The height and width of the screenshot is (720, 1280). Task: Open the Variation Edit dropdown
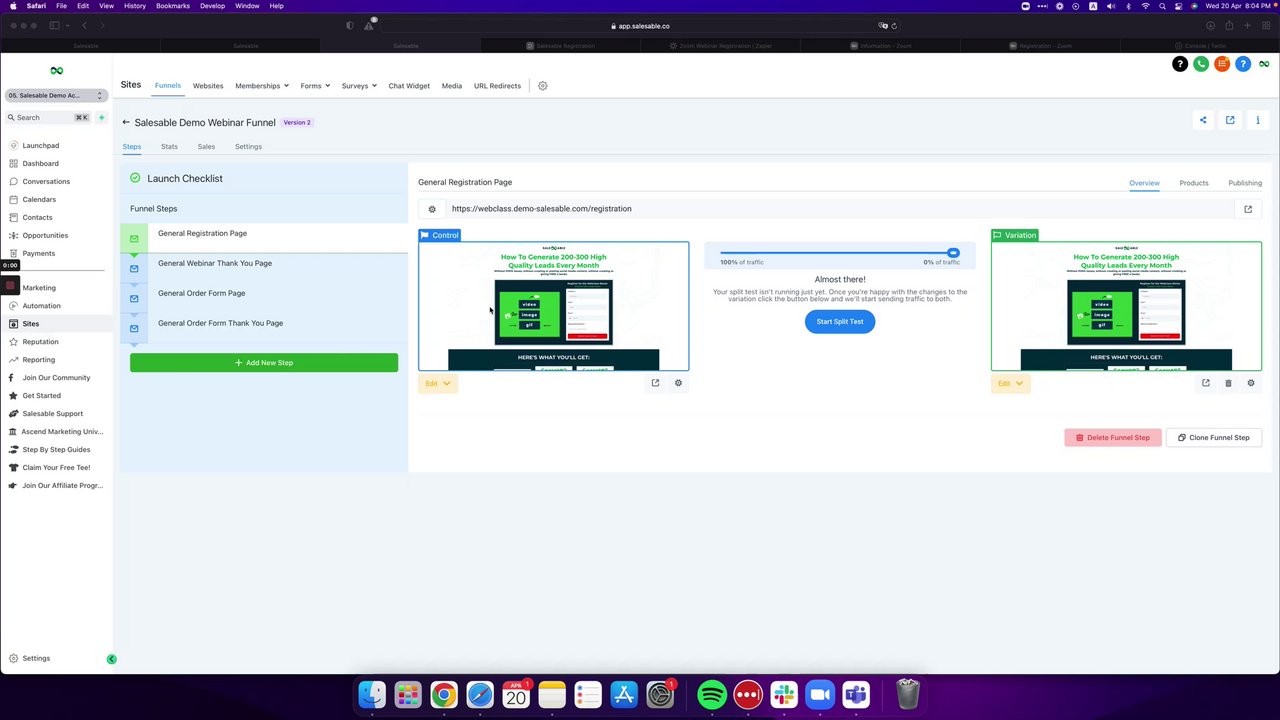1011,383
